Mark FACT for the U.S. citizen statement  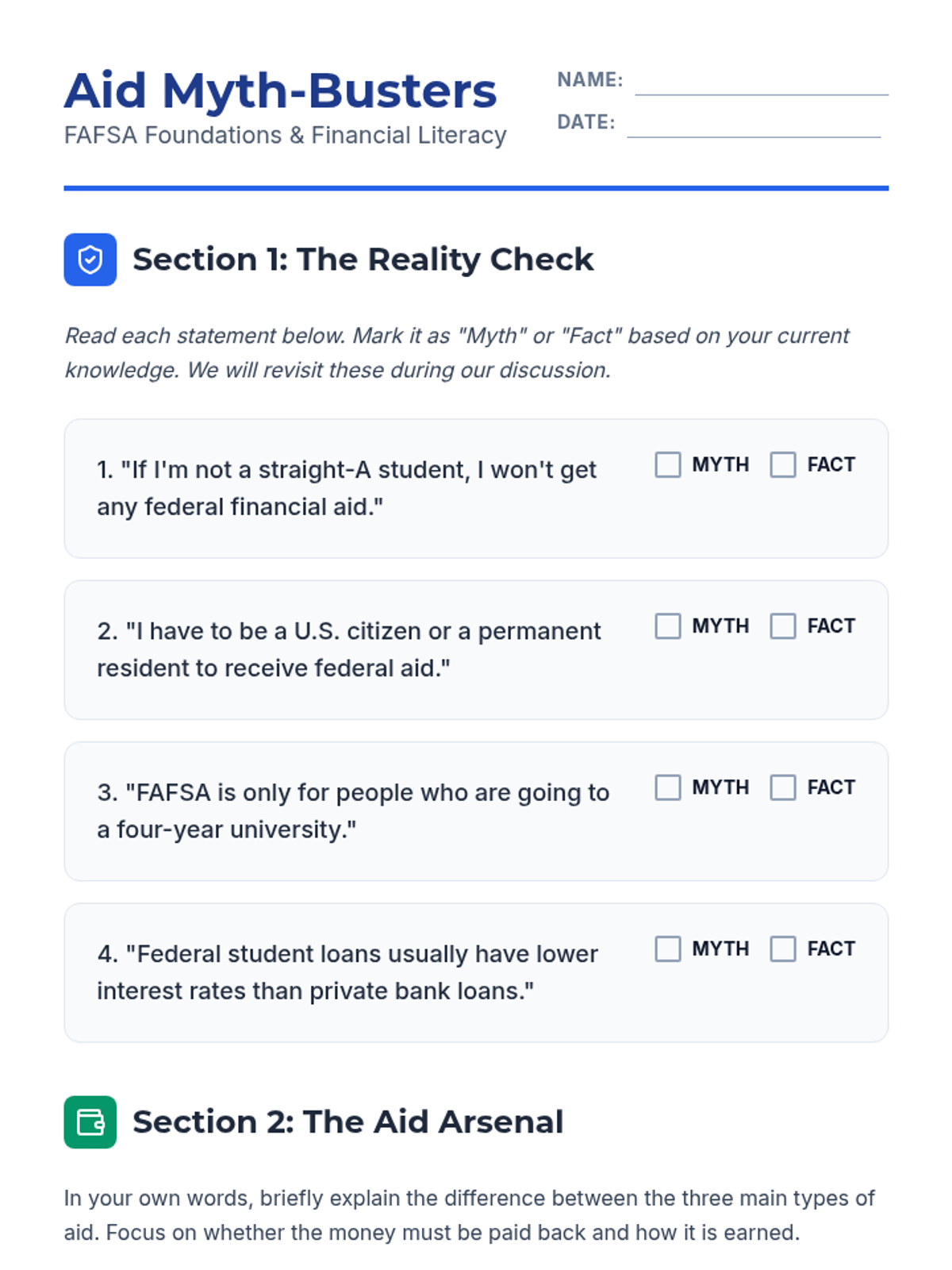(x=783, y=626)
